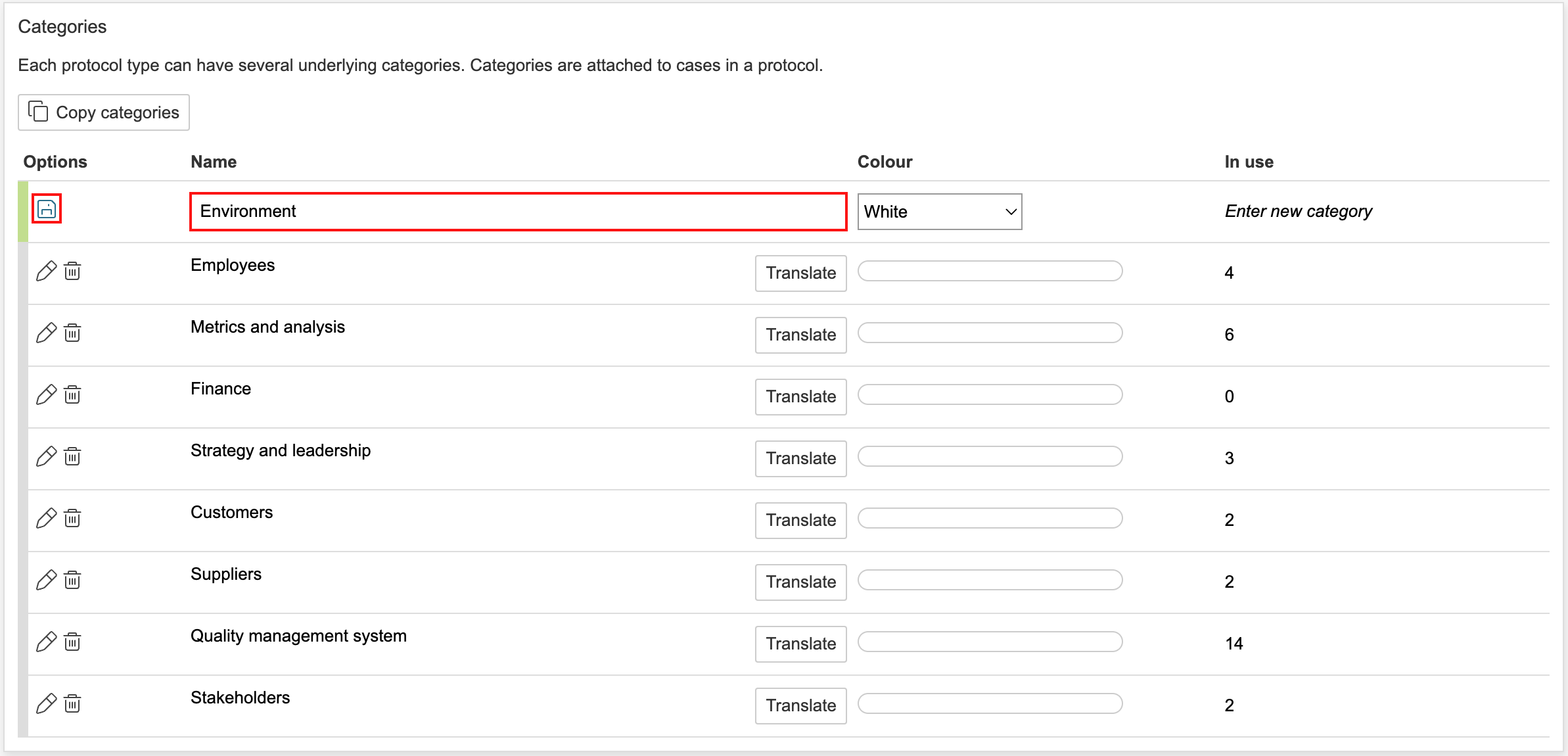Click the trash icon for Stakeholders
The image size is (1568, 756).
coord(72,703)
